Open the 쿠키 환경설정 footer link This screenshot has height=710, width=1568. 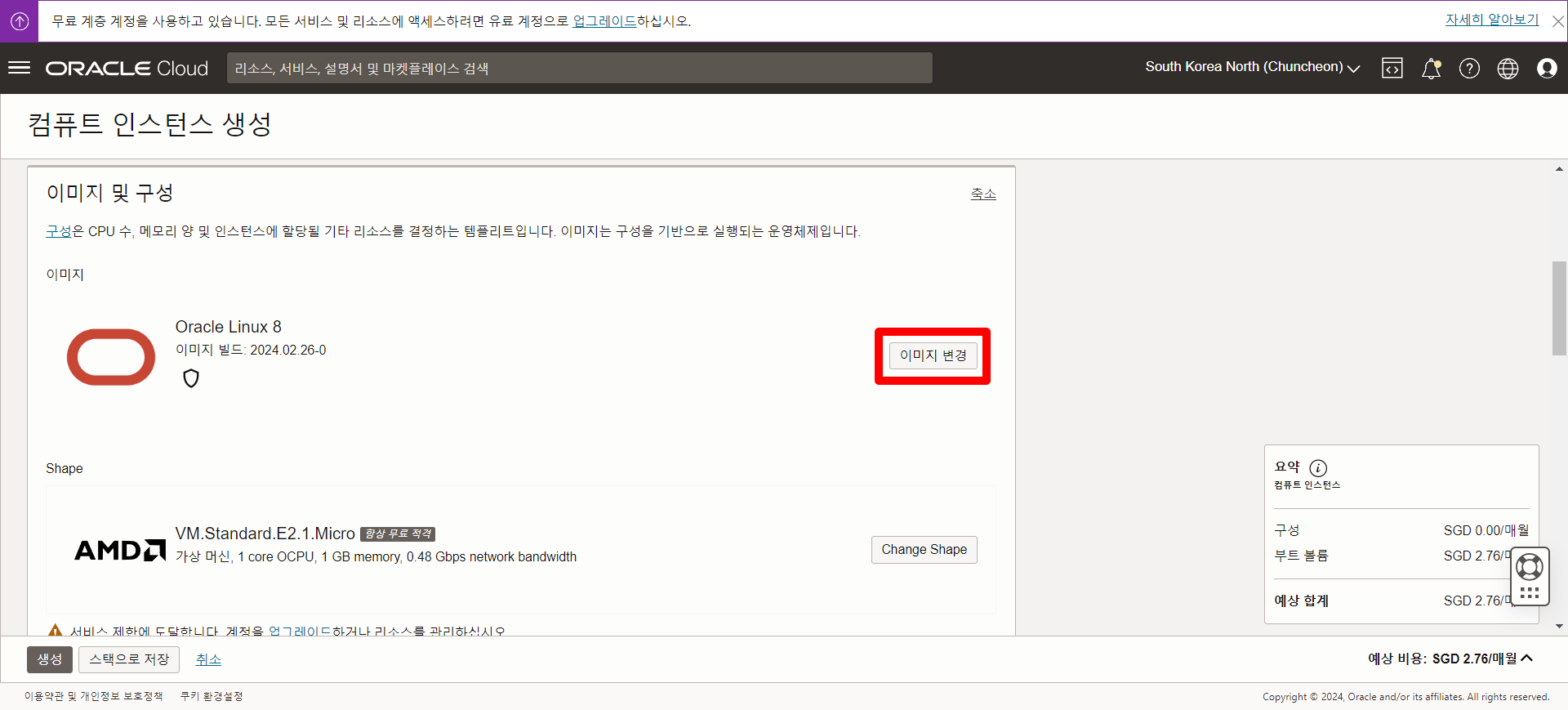tap(212, 696)
